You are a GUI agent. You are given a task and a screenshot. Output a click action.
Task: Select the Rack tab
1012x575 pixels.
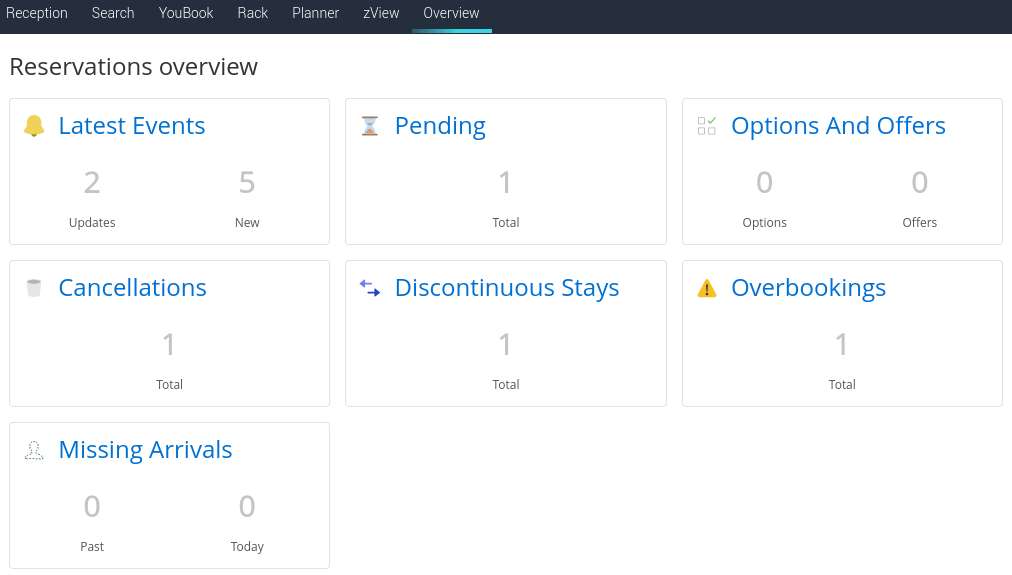pyautogui.click(x=253, y=13)
